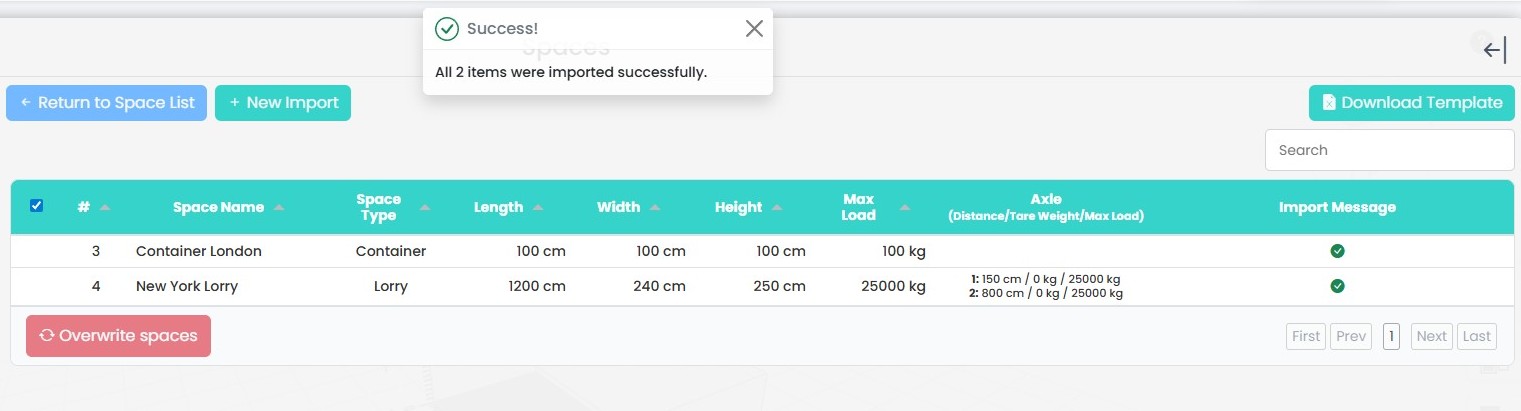The height and width of the screenshot is (411, 1521).
Task: Start a New Import
Action: [x=283, y=103]
